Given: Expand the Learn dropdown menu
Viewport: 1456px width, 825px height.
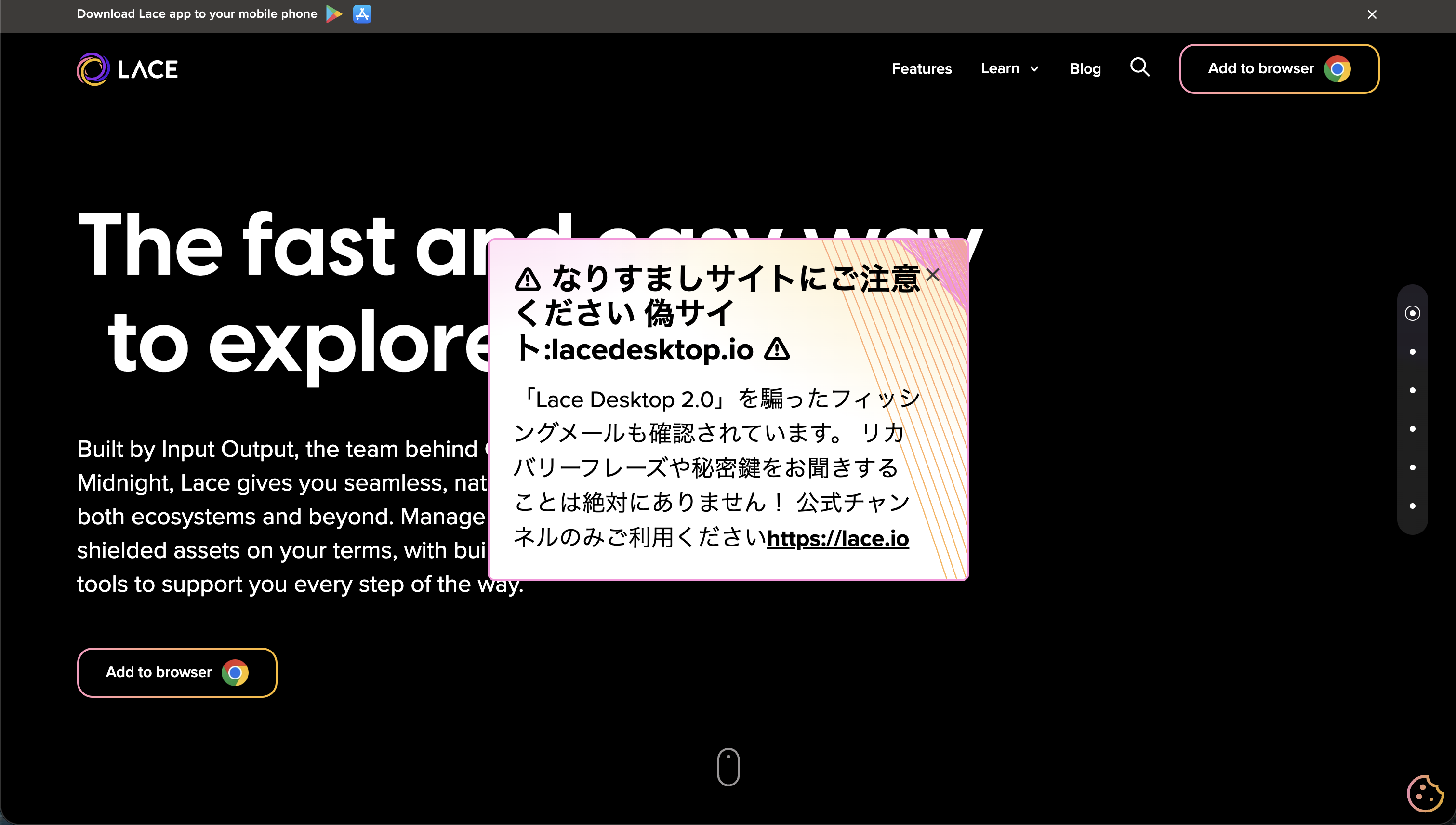Looking at the screenshot, I should [x=1009, y=68].
